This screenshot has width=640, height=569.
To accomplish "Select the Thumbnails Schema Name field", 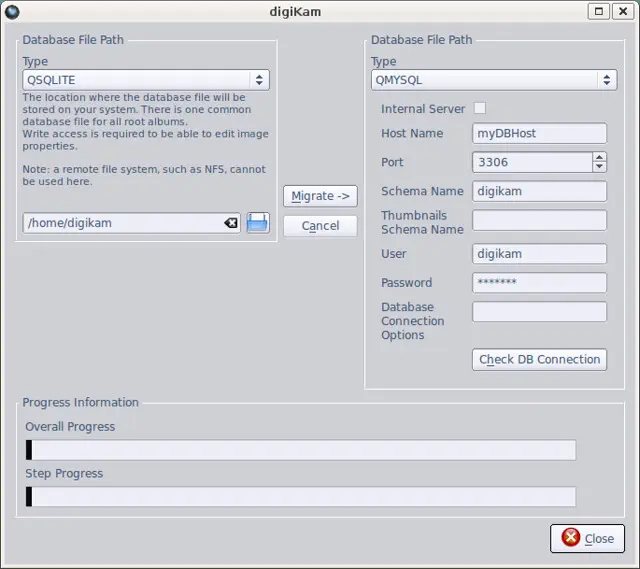I will [539, 220].
